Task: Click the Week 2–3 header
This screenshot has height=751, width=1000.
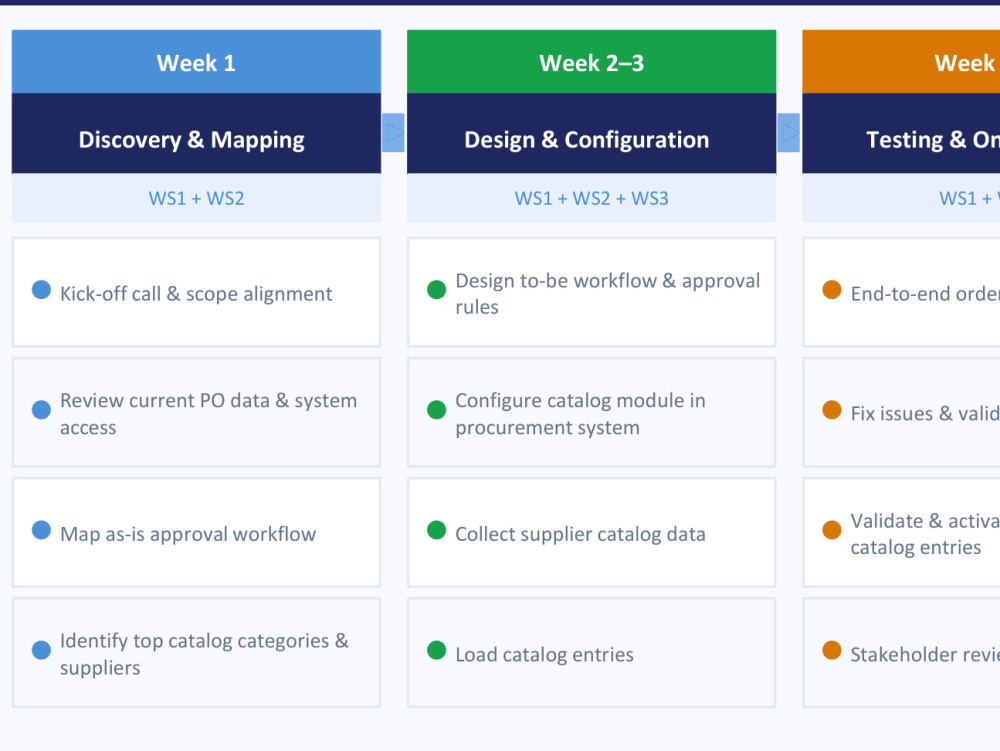Action: (x=591, y=62)
